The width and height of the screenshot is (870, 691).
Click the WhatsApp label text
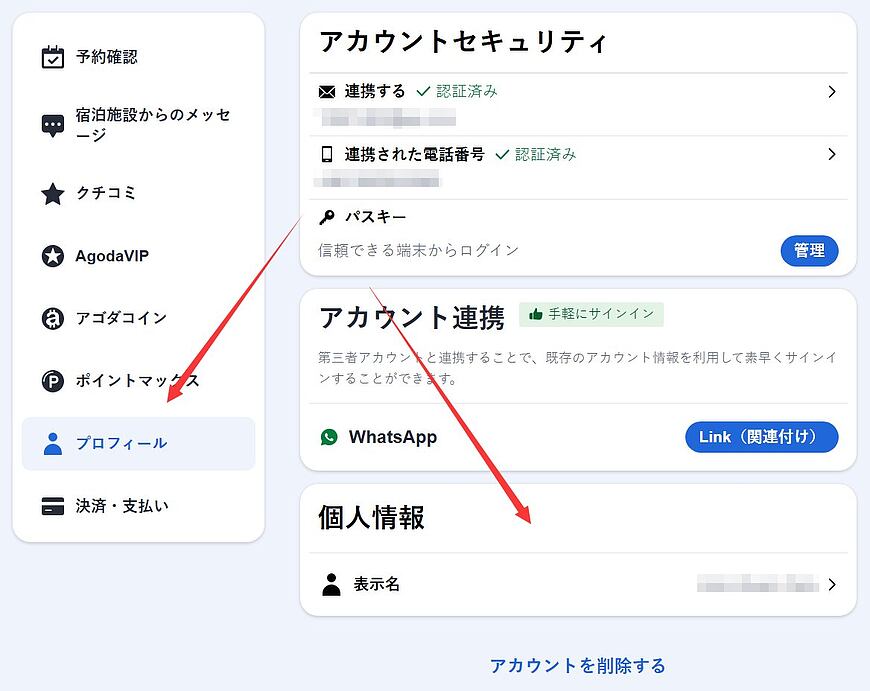click(x=393, y=437)
